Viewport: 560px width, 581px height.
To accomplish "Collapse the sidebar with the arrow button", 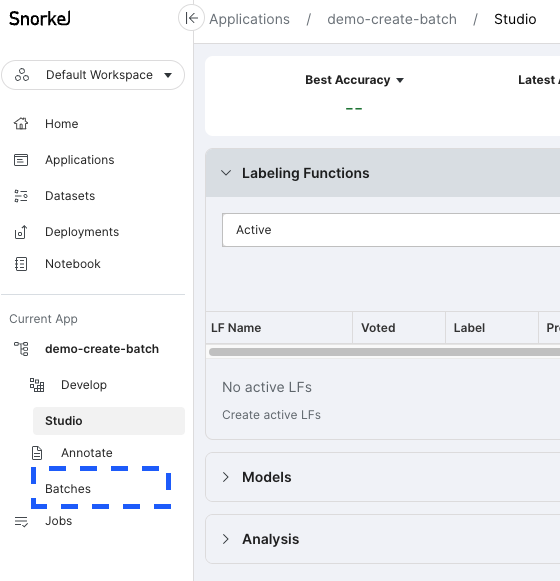I will (191, 18).
